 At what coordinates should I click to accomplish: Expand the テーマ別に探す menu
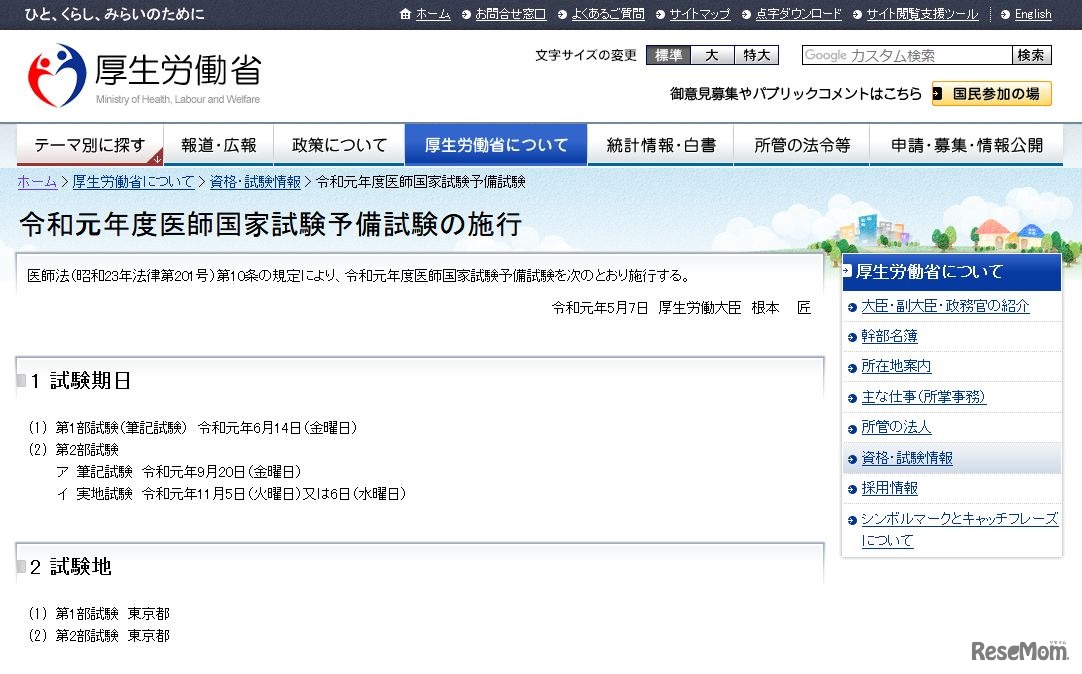point(89,145)
